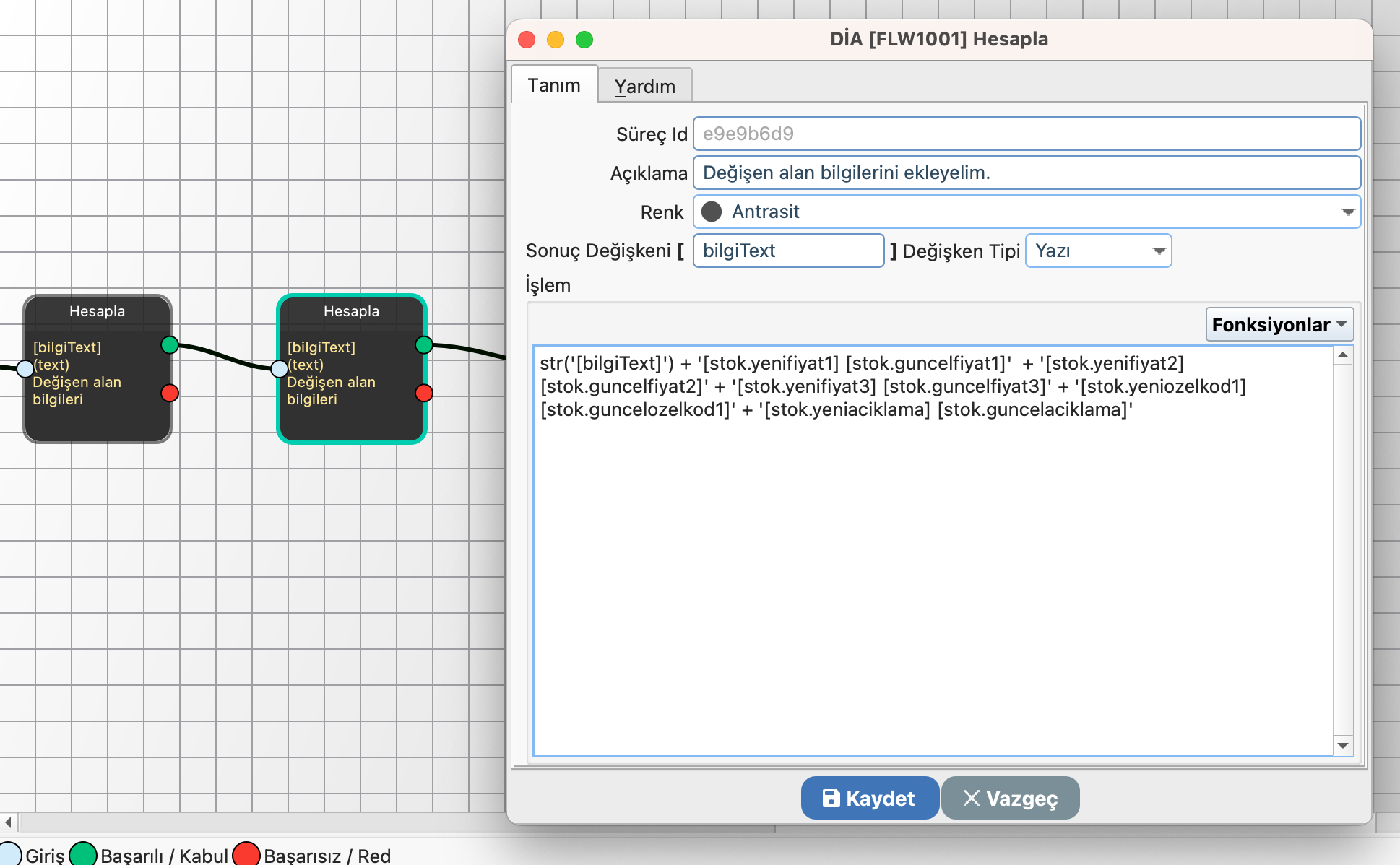Viewport: 1400px width, 865px height.
Task: Click the Vazgeç cancel button
Action: [1010, 798]
